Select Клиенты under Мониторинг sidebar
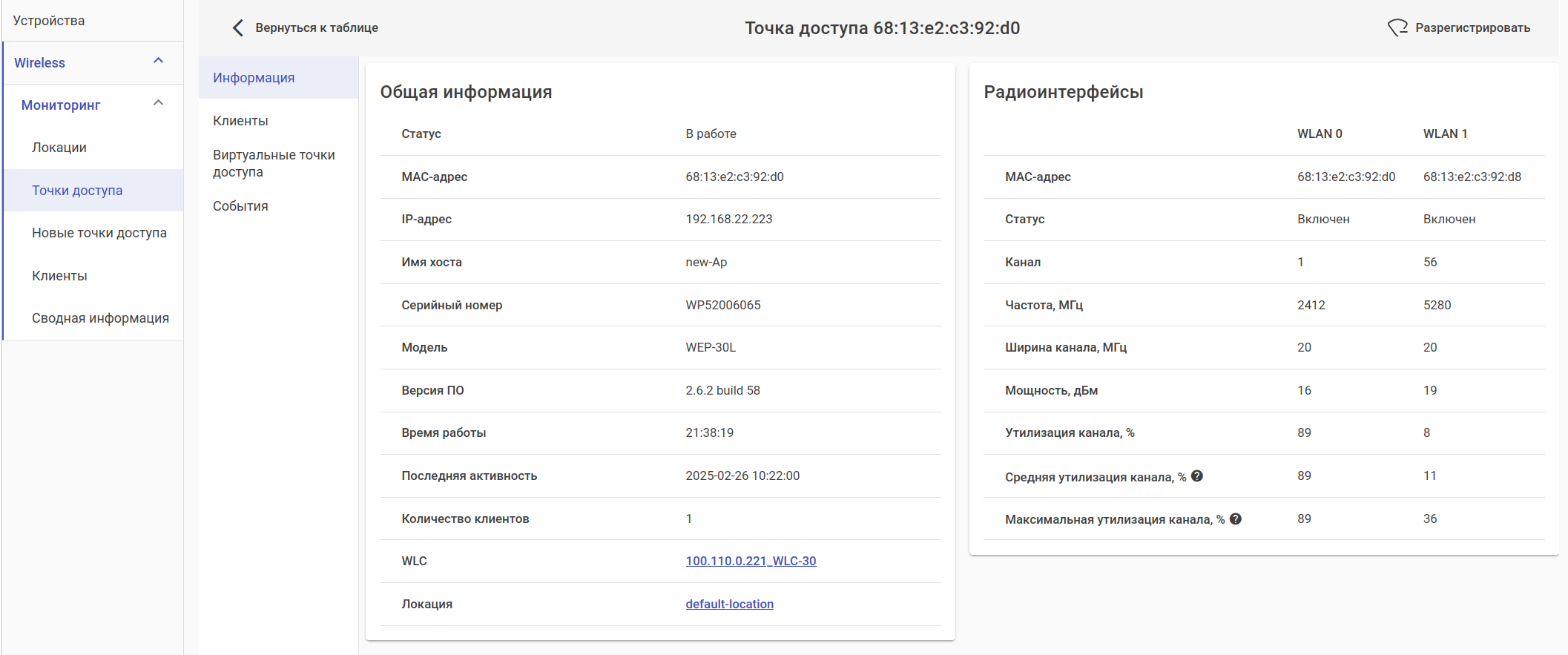This screenshot has width=1568, height=655. point(59,276)
